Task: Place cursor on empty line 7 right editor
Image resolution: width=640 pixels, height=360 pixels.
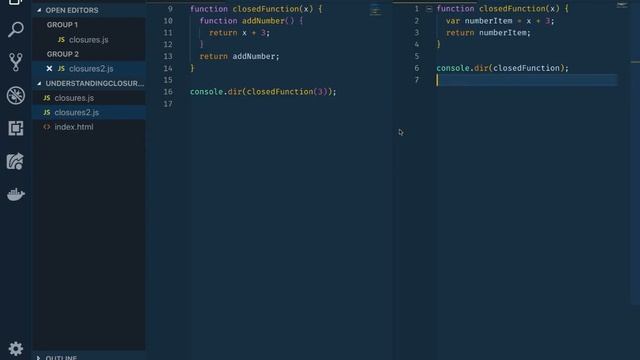Action: (527, 80)
